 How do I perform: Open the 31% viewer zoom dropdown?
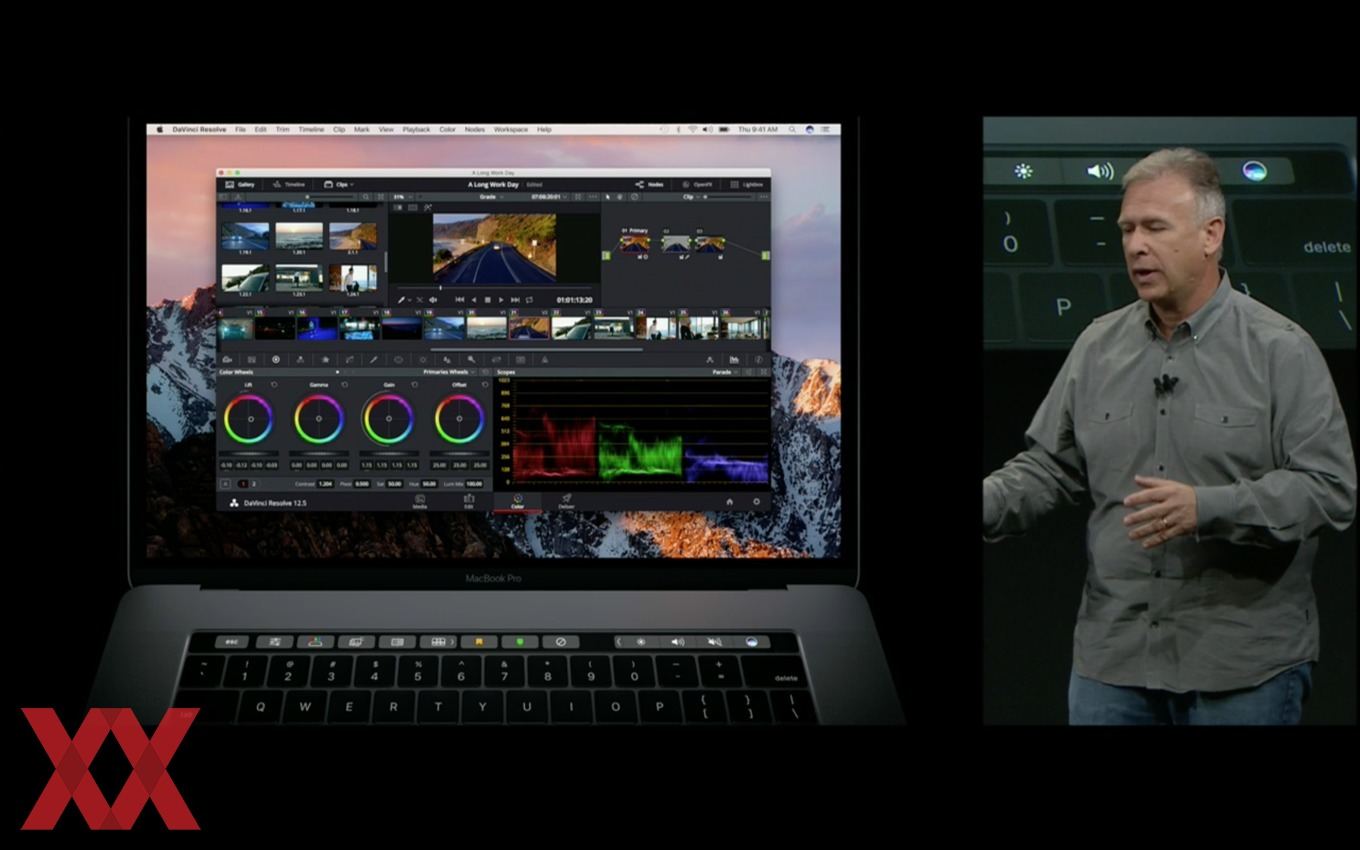click(403, 196)
